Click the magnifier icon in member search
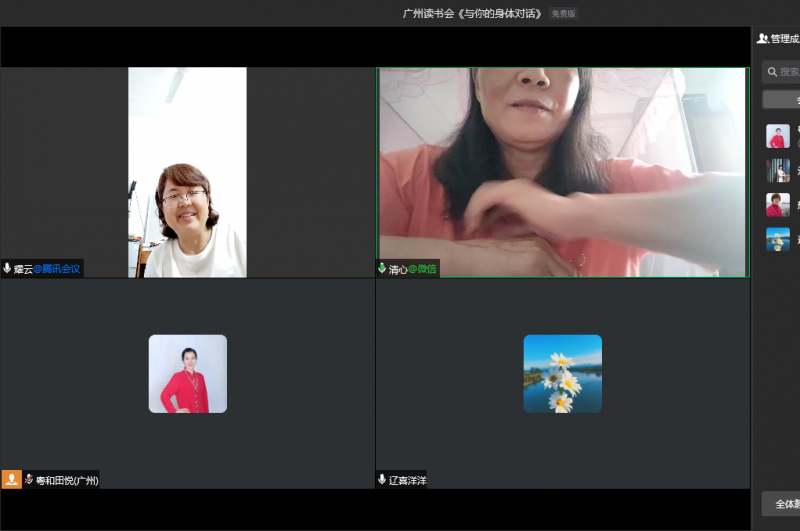This screenshot has width=800, height=531. click(772, 72)
